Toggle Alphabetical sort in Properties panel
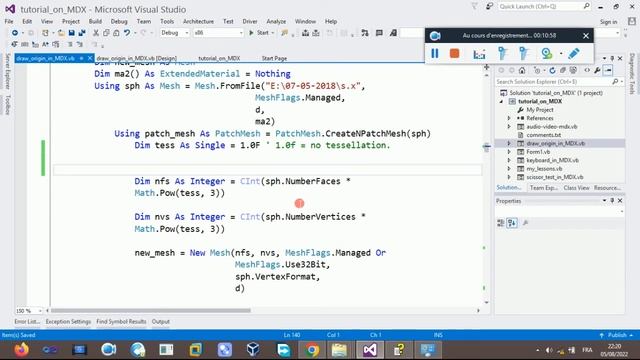Viewport: 640px width, 360px height. click(512, 223)
